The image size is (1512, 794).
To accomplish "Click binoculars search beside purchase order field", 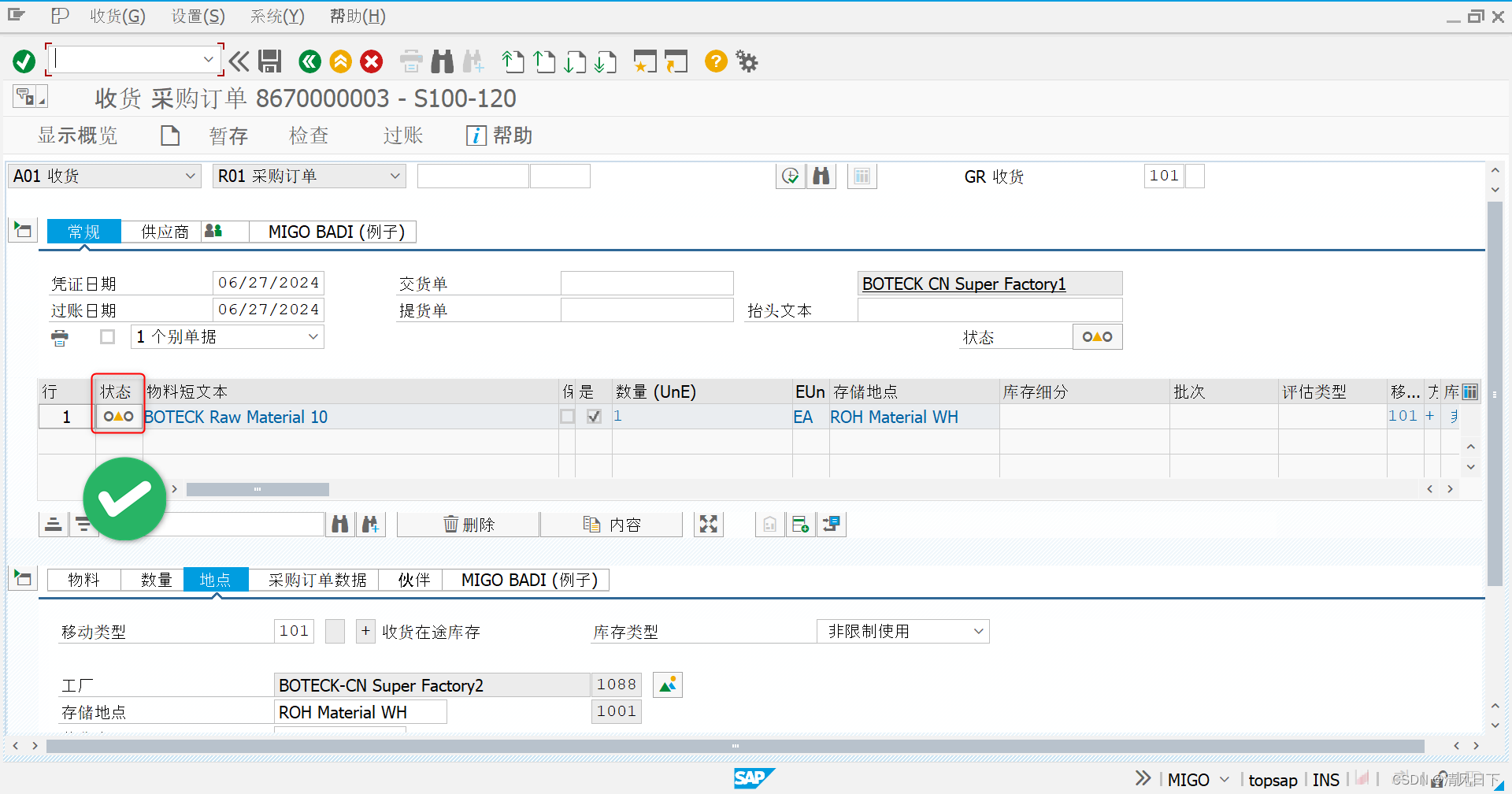I will 821,176.
